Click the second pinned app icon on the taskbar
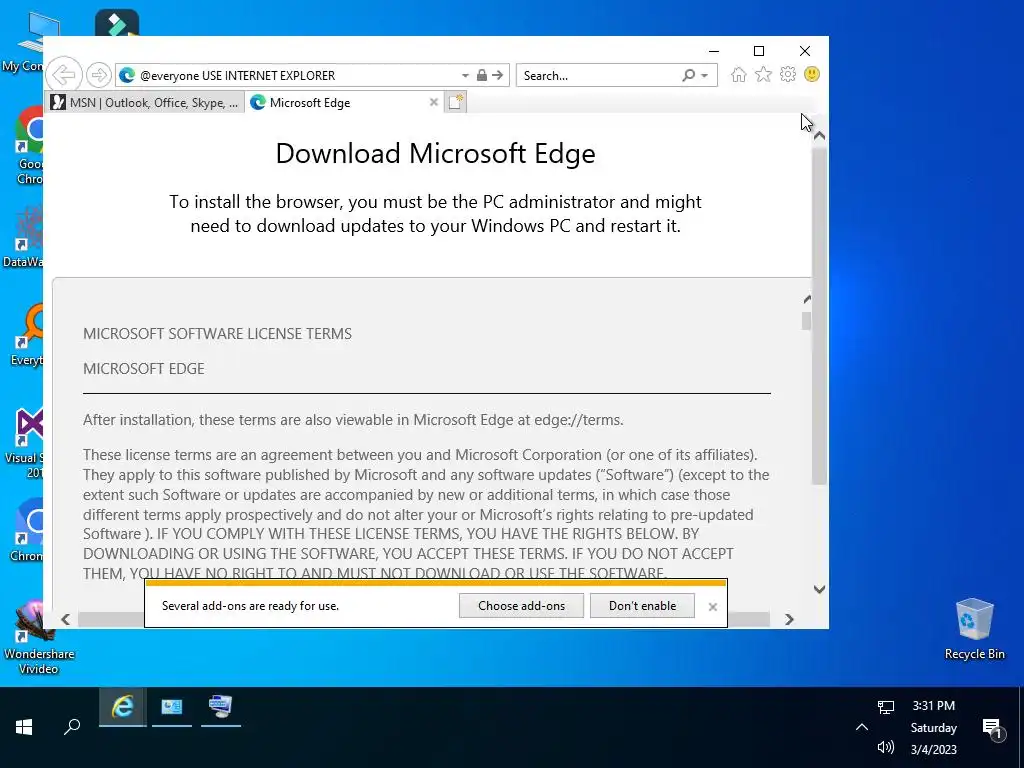 tap(172, 707)
